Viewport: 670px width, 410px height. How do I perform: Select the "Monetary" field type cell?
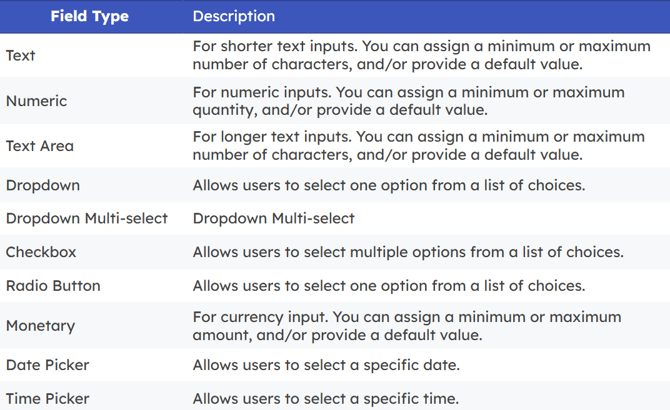(40, 326)
